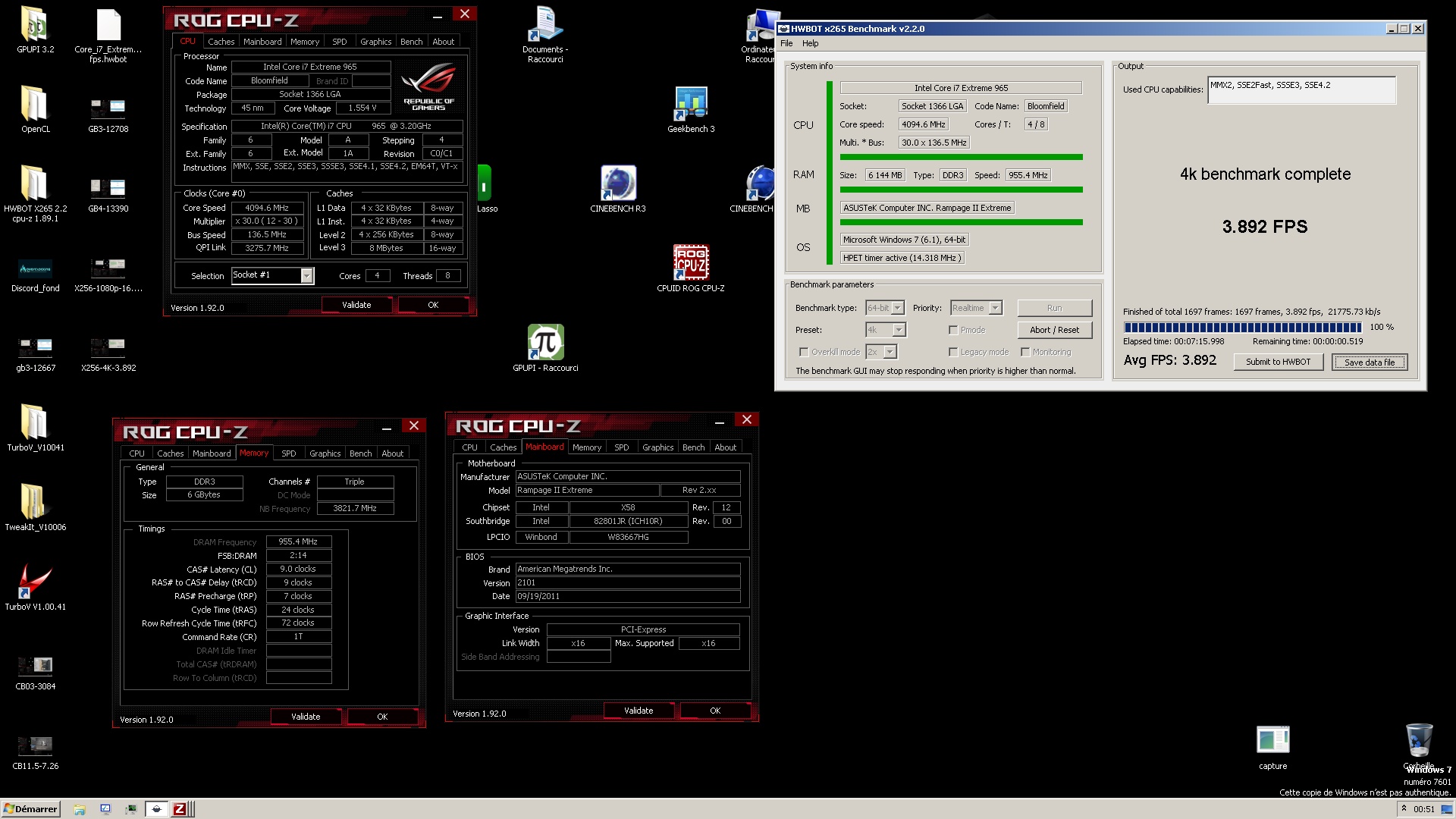Expand the Benchmark type 64-bit dropdown

tap(898, 308)
